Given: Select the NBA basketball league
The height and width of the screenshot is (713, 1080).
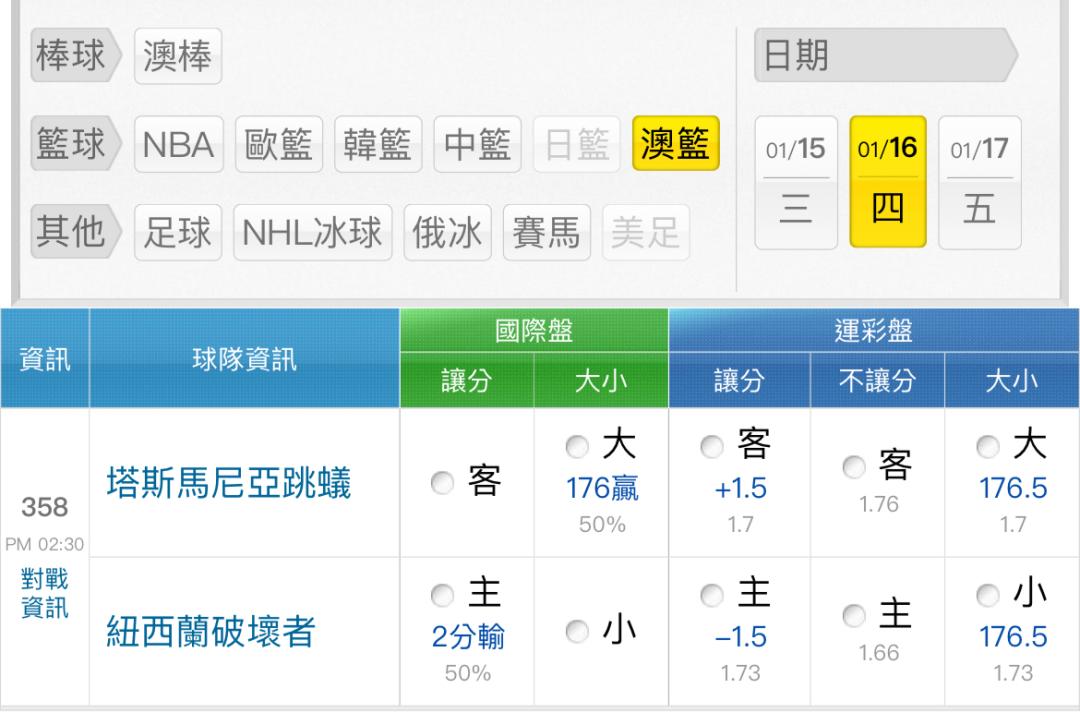Looking at the screenshot, I should (x=179, y=144).
